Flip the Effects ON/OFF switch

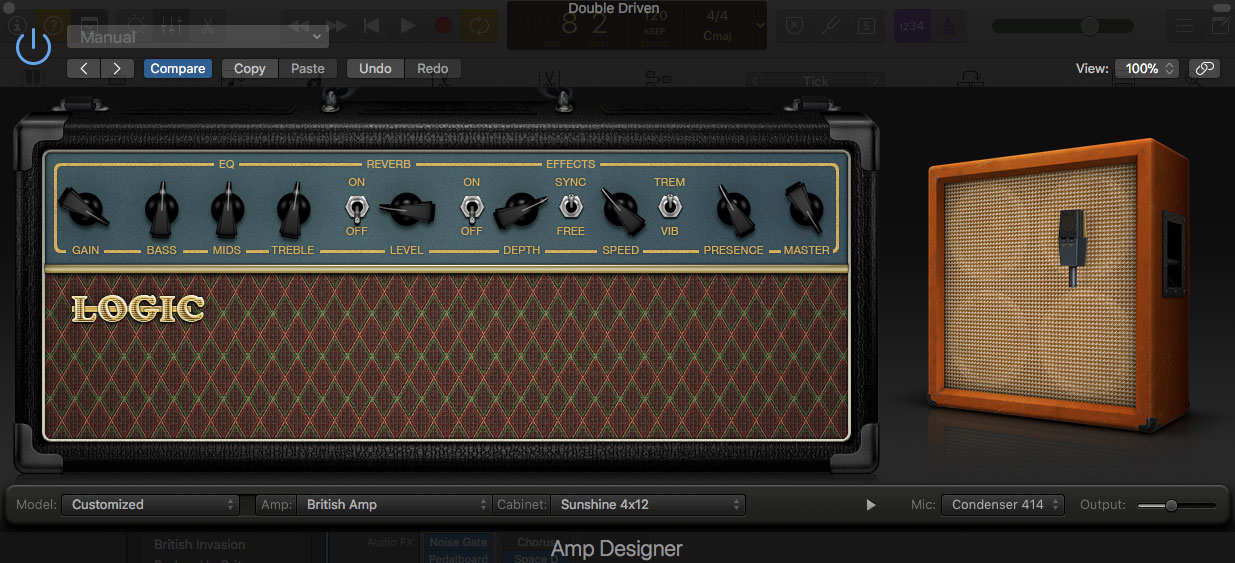click(x=471, y=209)
